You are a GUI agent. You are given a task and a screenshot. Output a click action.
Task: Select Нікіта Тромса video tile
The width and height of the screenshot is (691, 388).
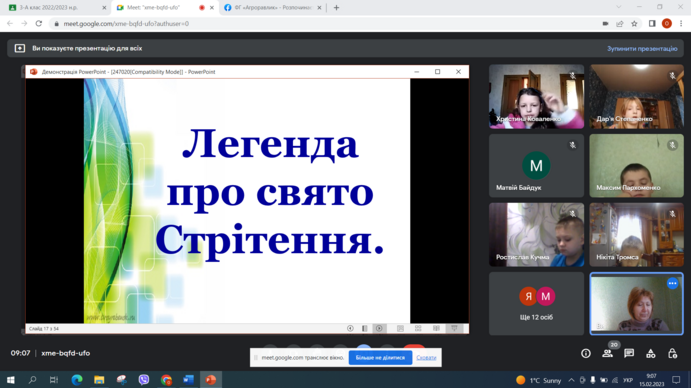636,235
